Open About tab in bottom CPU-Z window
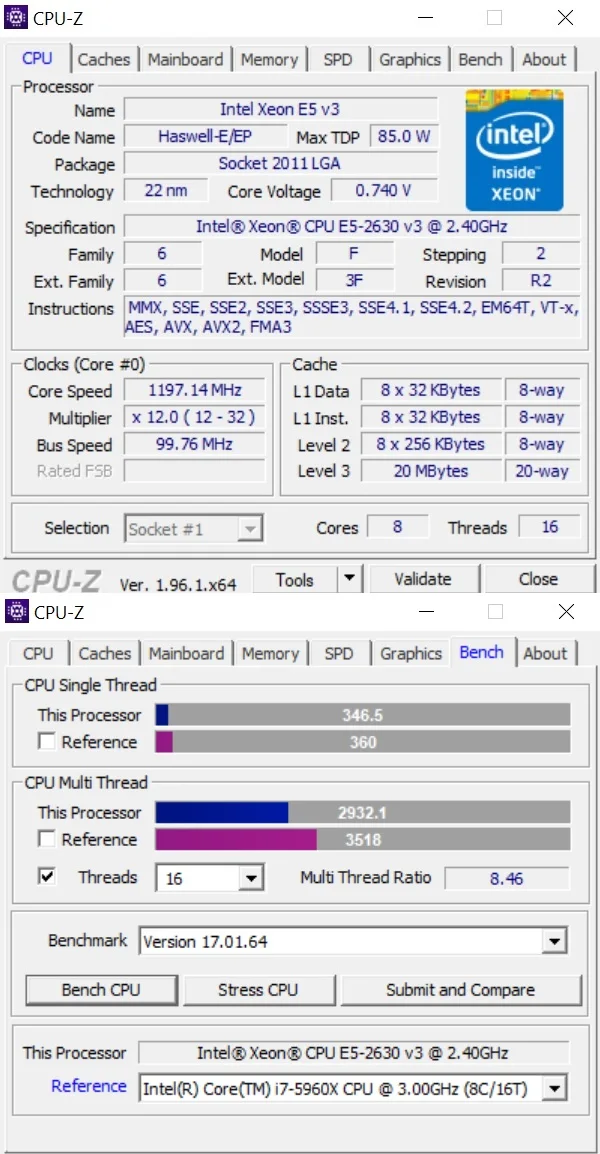 click(546, 654)
